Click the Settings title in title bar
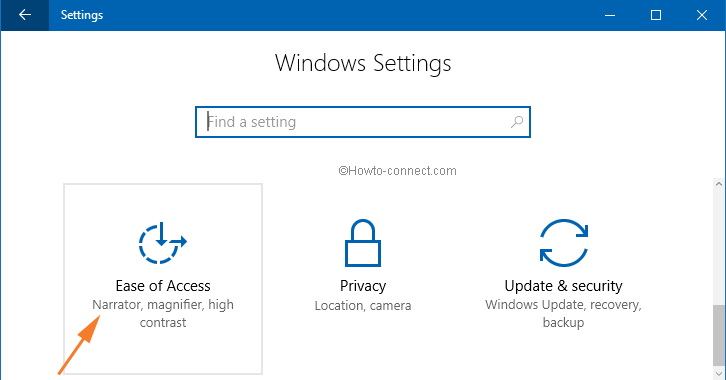Image resolution: width=726 pixels, height=380 pixels. [82, 15]
